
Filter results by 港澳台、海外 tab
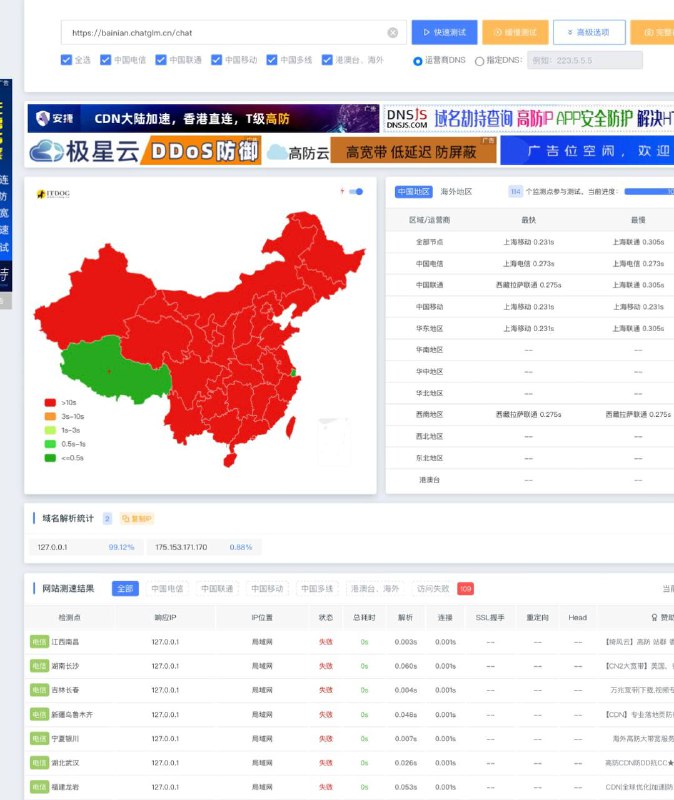(375, 589)
